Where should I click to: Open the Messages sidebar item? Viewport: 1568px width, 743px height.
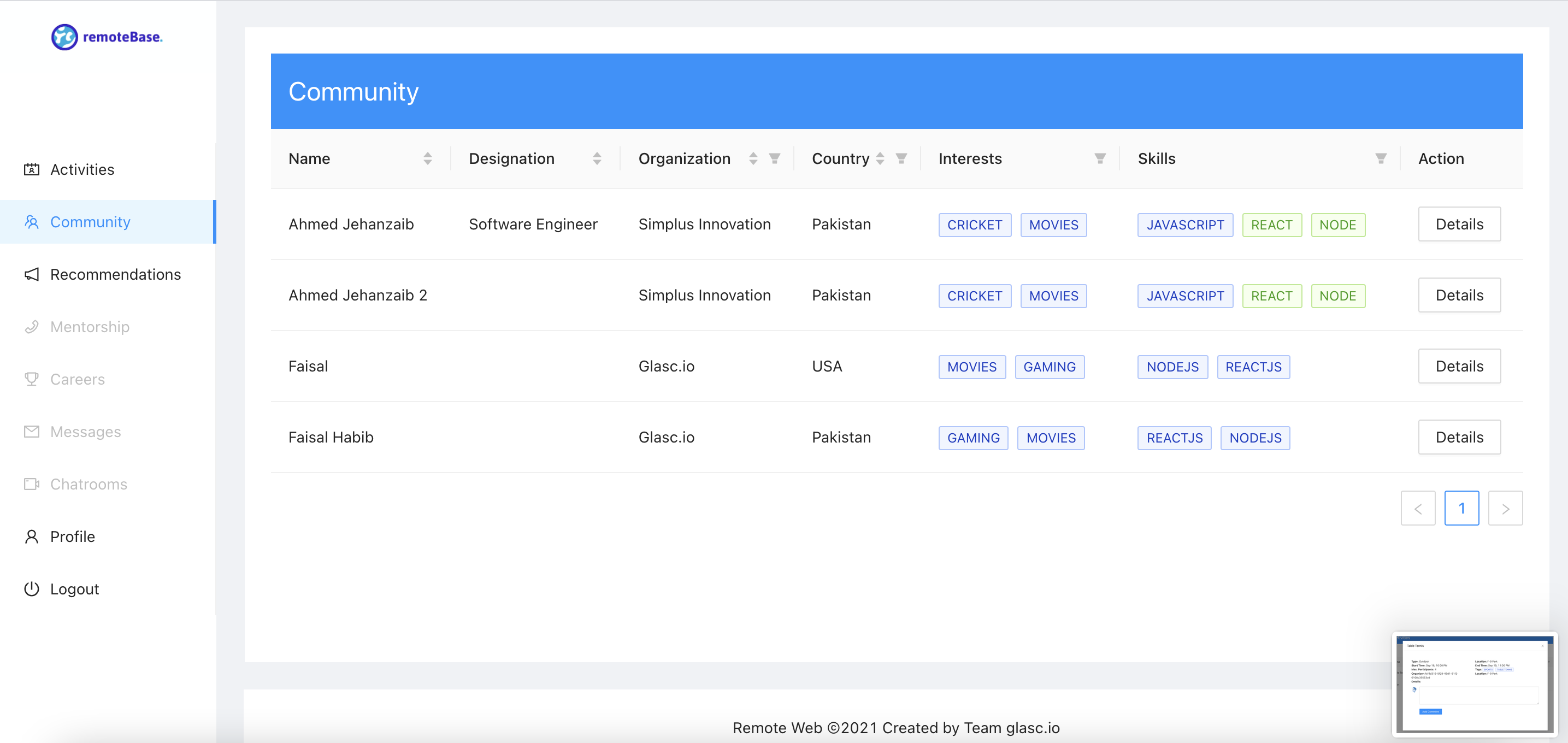85,432
